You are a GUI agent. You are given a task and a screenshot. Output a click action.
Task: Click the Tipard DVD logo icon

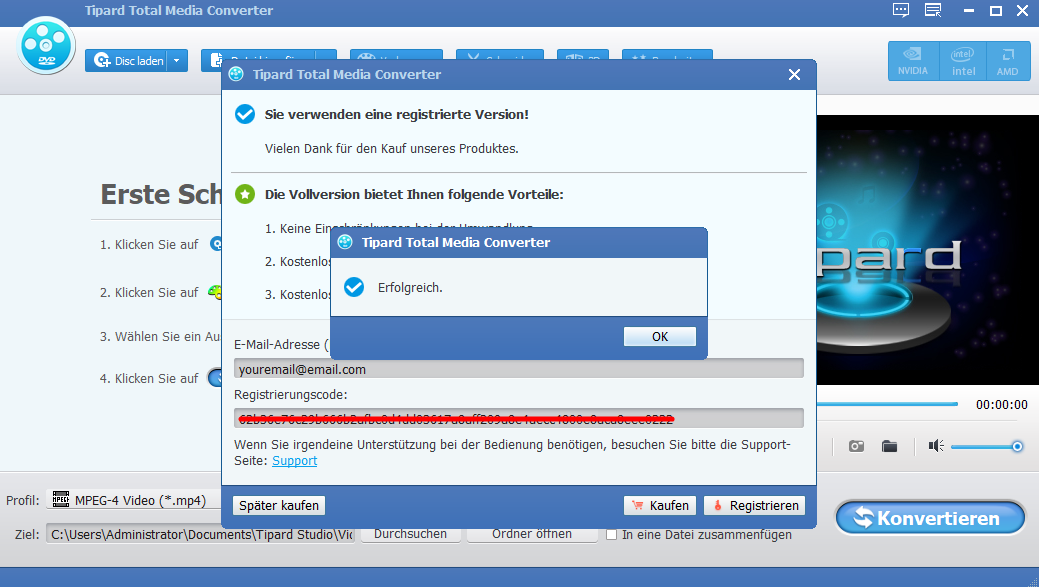pos(46,46)
